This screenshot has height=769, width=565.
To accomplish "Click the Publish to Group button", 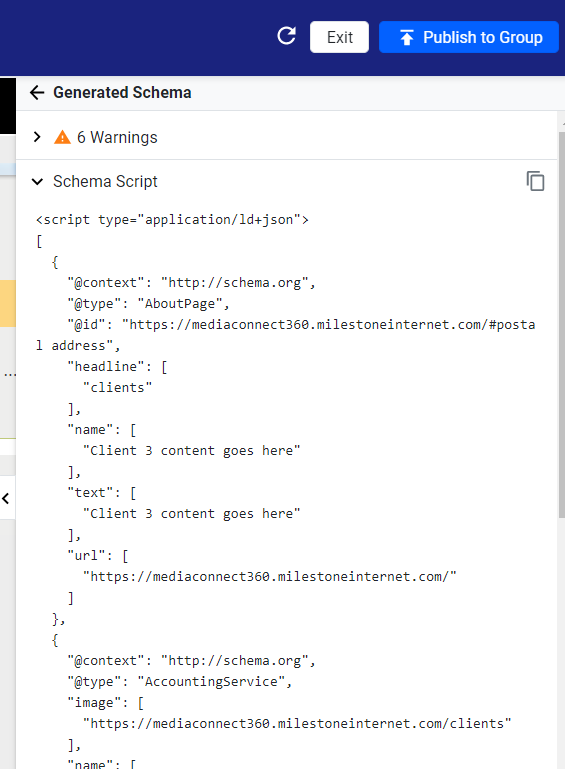I will (x=468, y=37).
